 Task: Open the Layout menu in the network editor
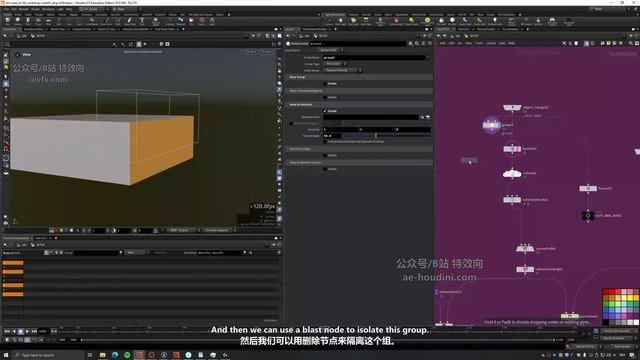pyautogui.click(x=491, y=43)
